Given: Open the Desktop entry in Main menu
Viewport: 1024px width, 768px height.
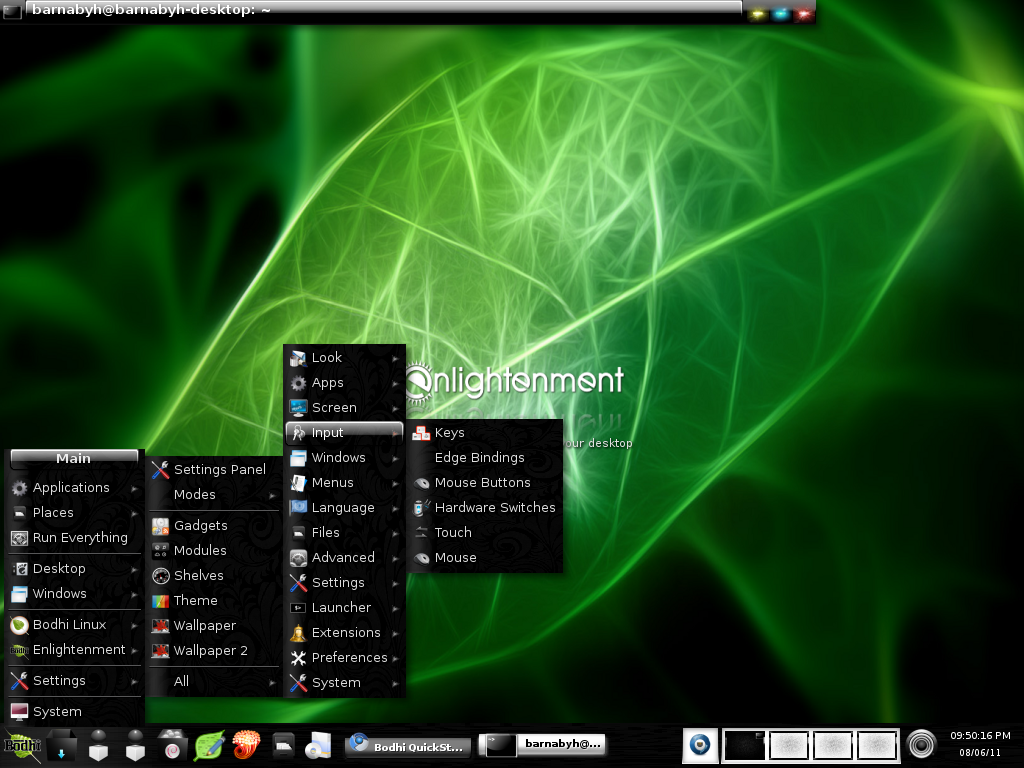Looking at the screenshot, I should point(74,569).
